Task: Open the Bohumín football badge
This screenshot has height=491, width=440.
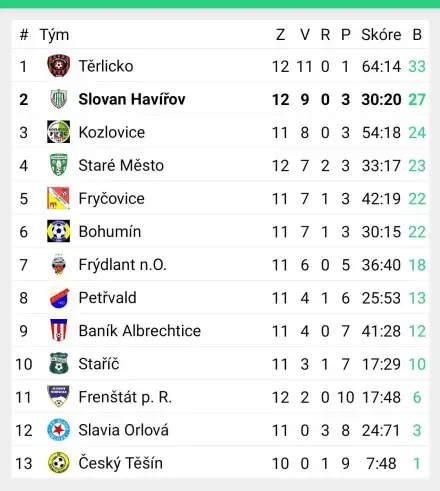Action: click(x=58, y=231)
